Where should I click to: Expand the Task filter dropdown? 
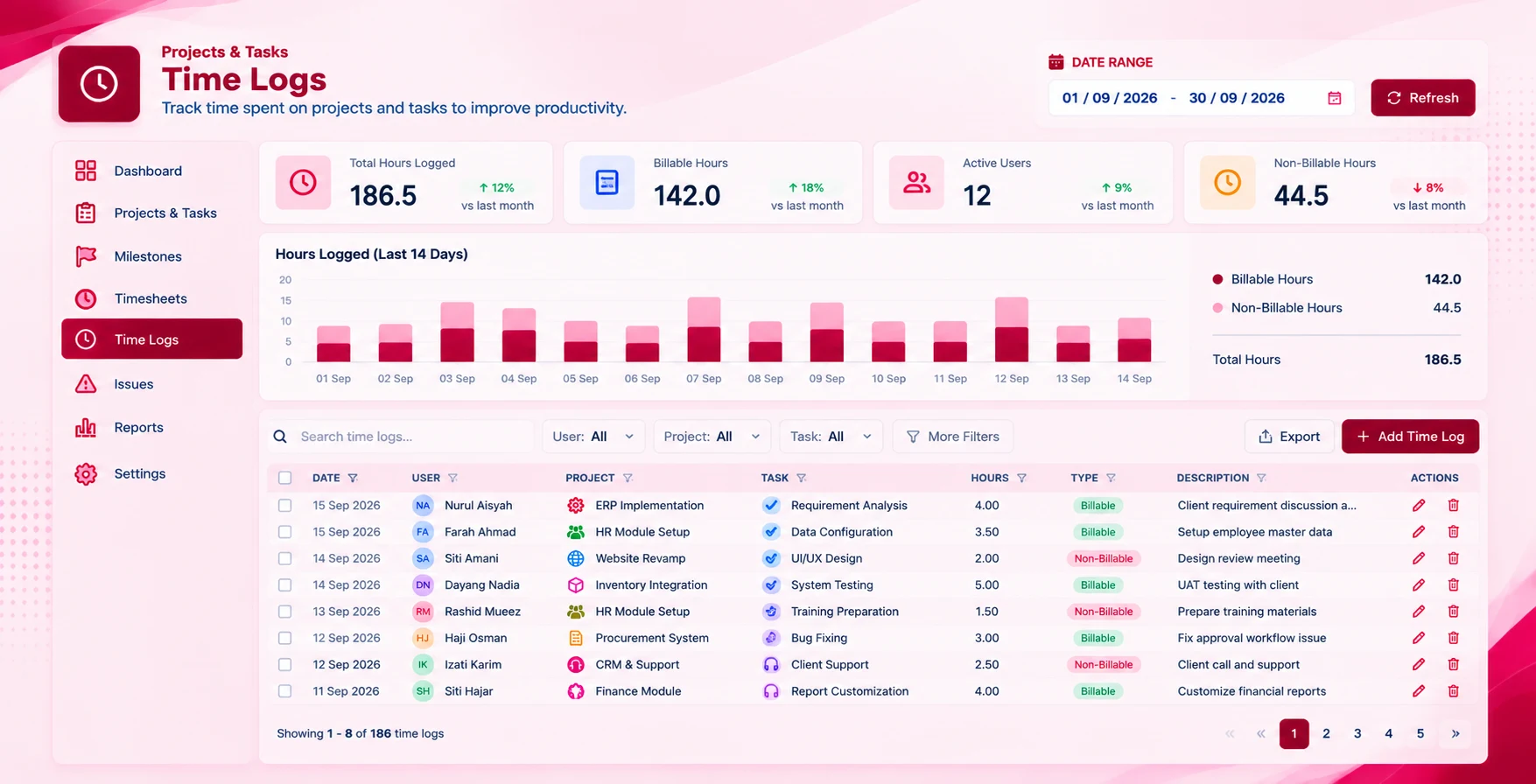831,437
